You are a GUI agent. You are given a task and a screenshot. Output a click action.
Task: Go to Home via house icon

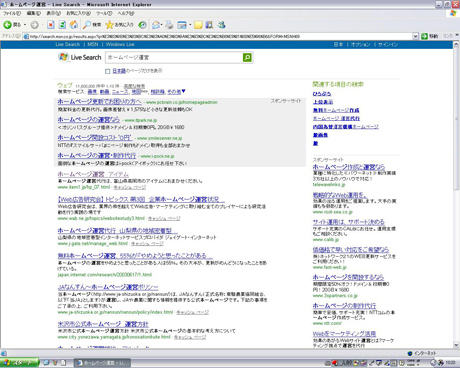[74, 25]
